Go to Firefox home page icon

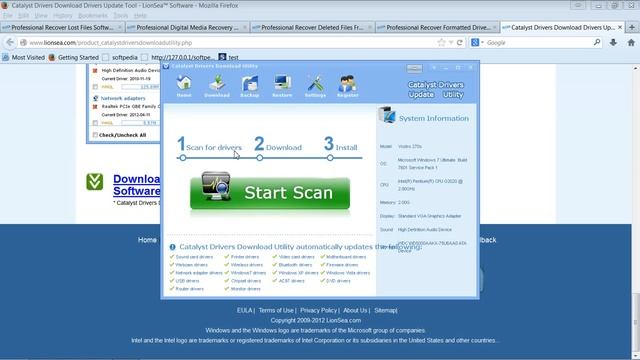[x=631, y=42]
